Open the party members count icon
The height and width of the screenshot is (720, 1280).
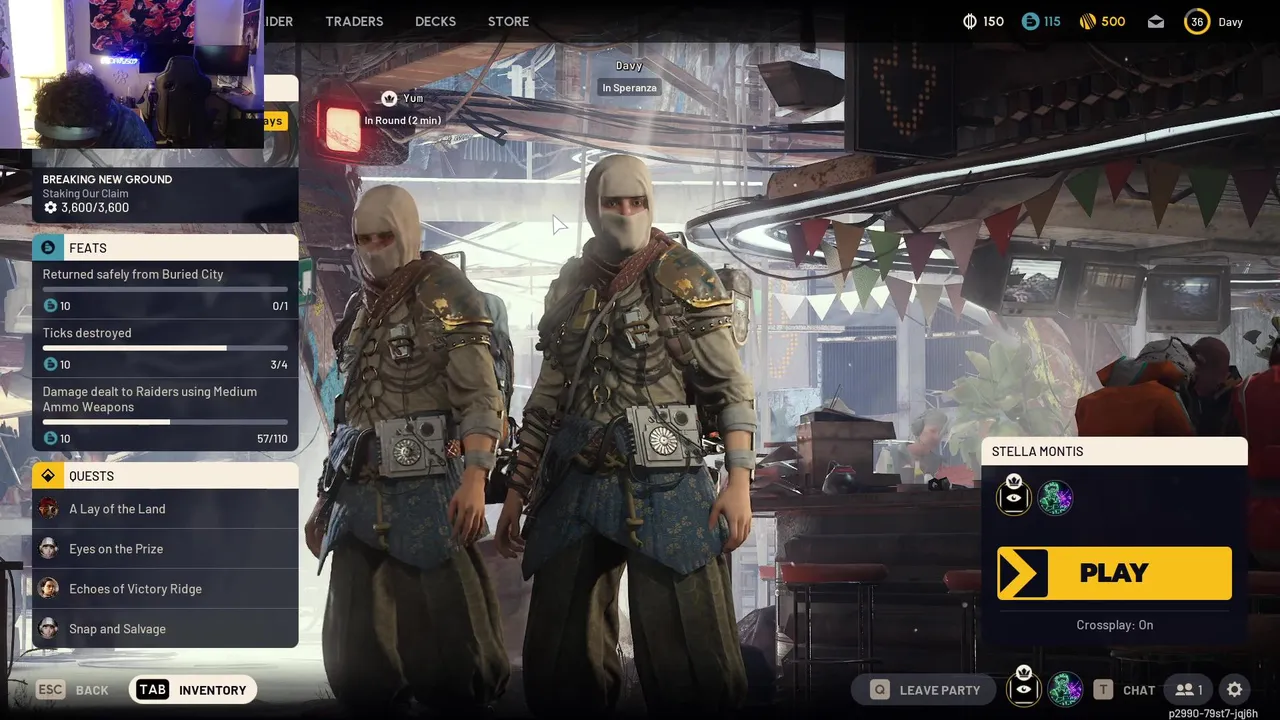pos(1189,690)
